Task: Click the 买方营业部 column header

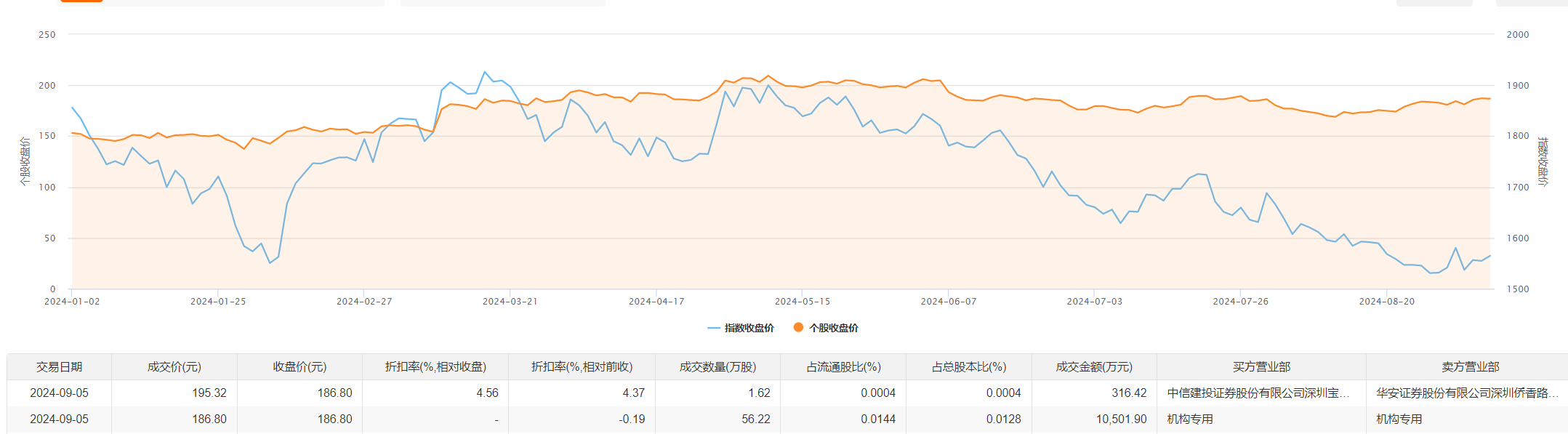Action: coord(1261,367)
